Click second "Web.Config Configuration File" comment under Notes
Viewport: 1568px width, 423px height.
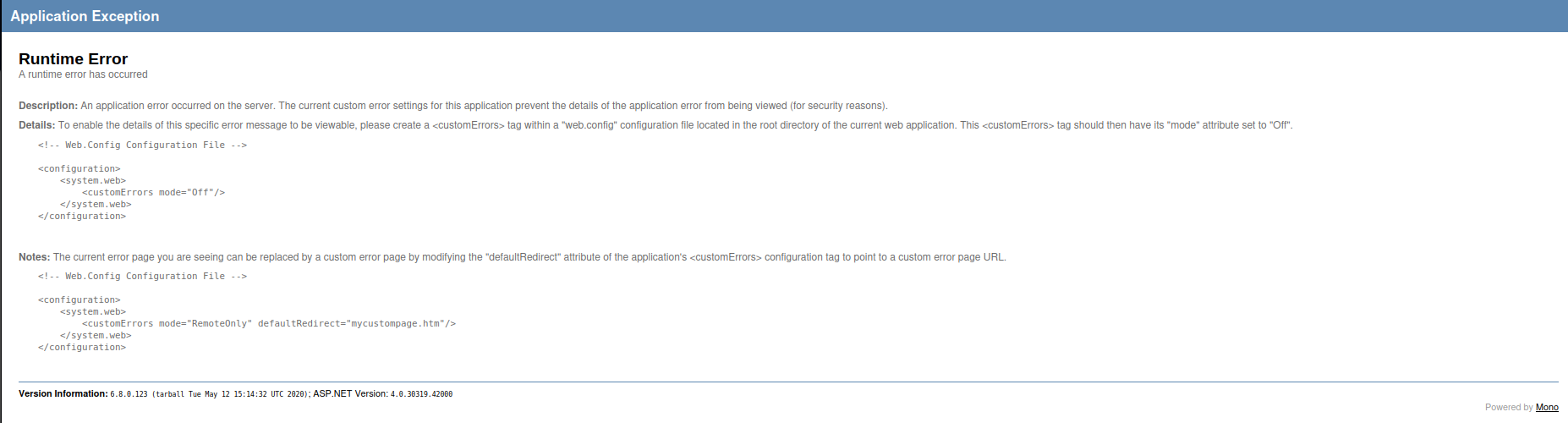click(142, 277)
